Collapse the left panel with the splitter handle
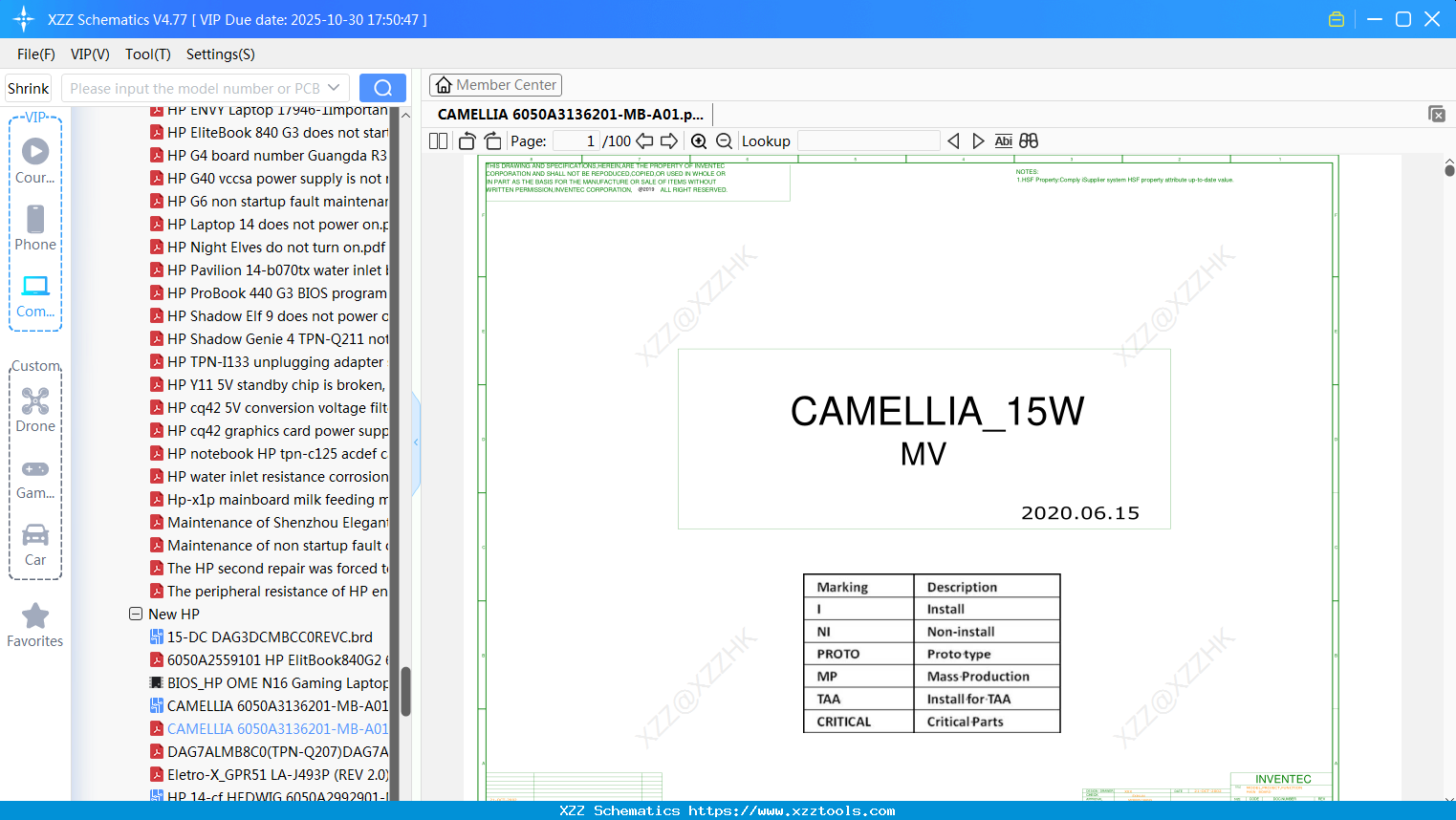1456x820 pixels. pos(416,442)
